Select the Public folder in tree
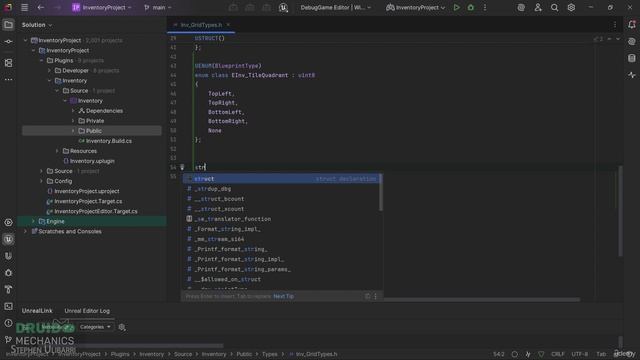This screenshot has height=360, width=640. tap(92, 131)
